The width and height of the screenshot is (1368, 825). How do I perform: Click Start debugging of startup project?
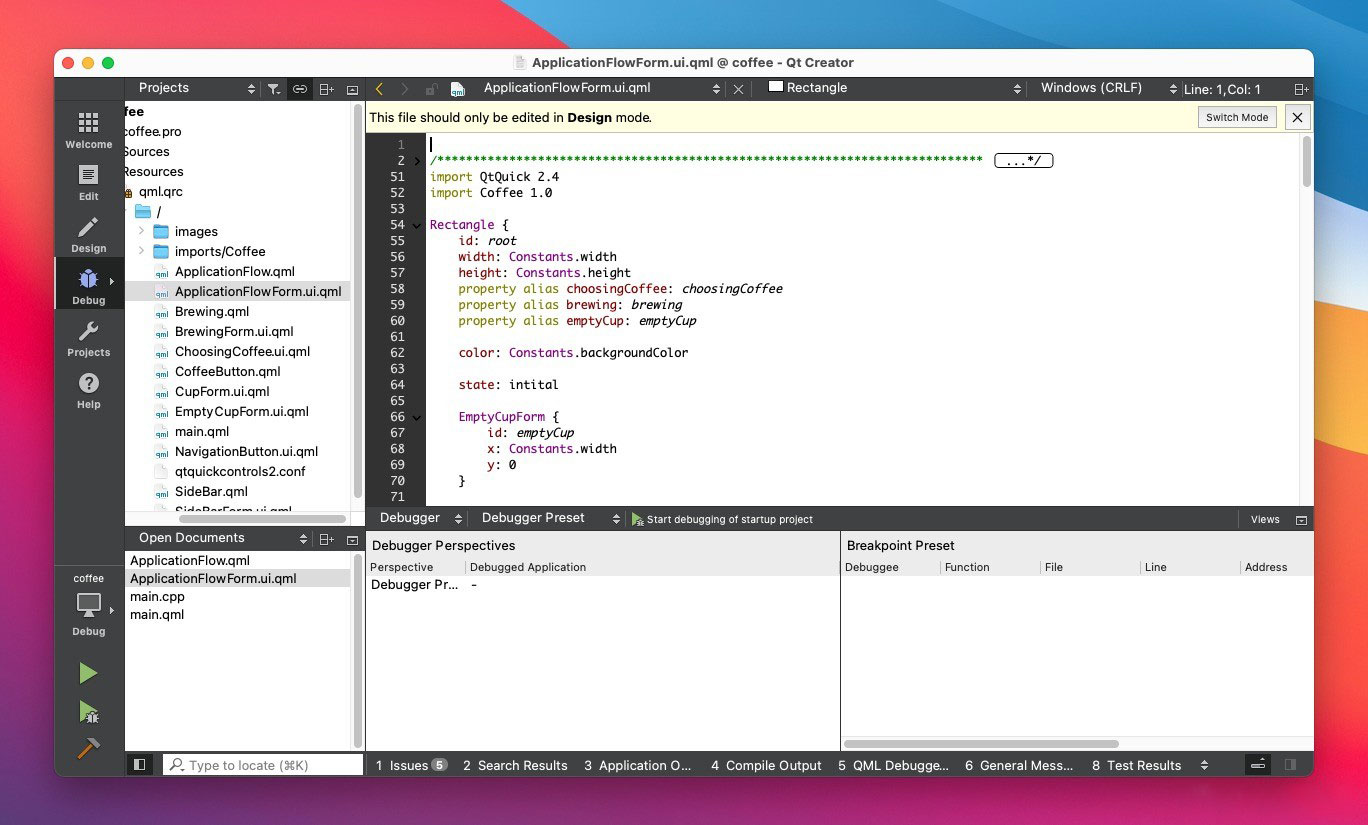[722, 519]
